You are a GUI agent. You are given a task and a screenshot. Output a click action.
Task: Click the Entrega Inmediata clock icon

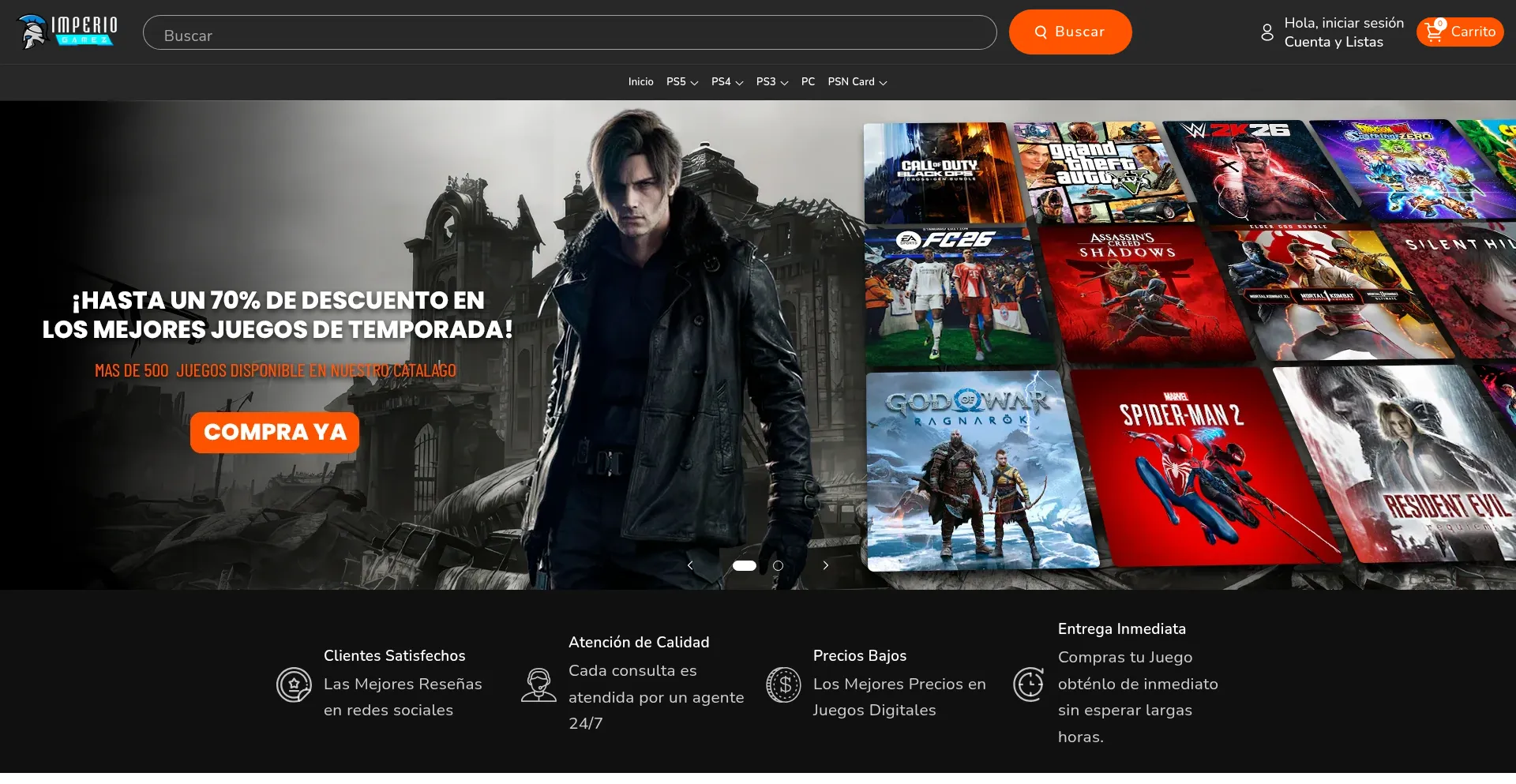(1028, 685)
